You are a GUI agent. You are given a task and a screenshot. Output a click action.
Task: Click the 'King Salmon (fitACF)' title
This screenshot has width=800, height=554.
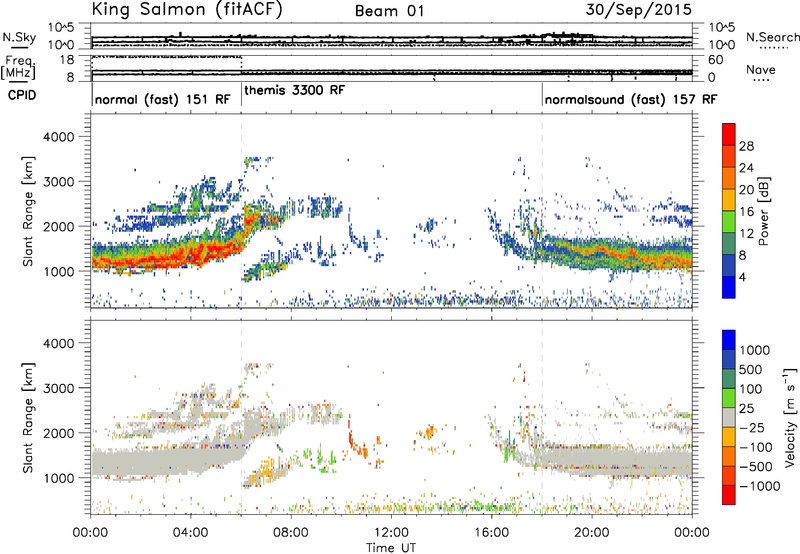tap(187, 9)
